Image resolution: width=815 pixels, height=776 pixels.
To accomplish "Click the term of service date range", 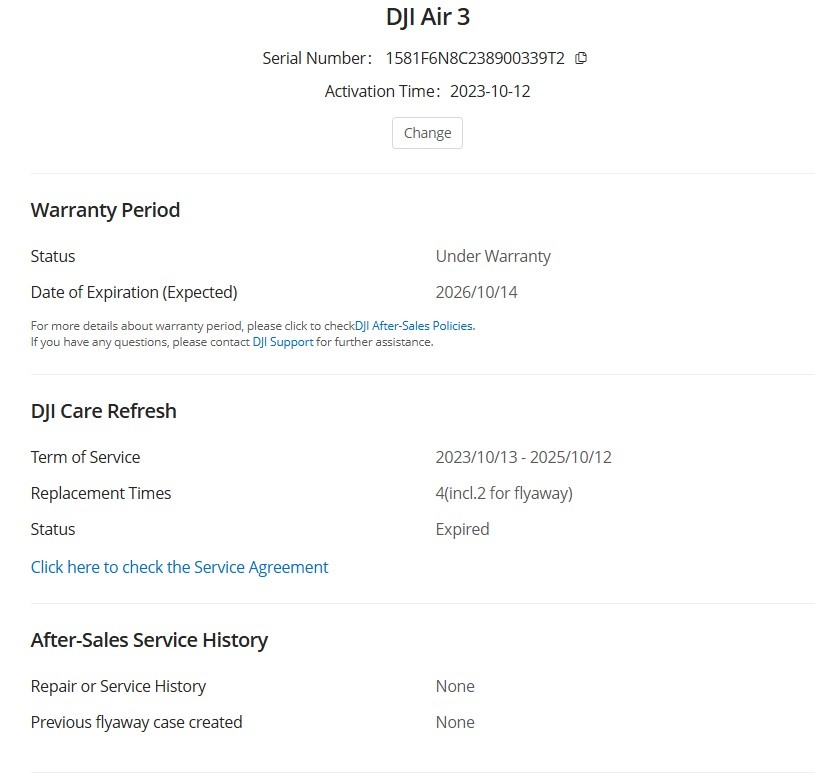I will point(523,457).
